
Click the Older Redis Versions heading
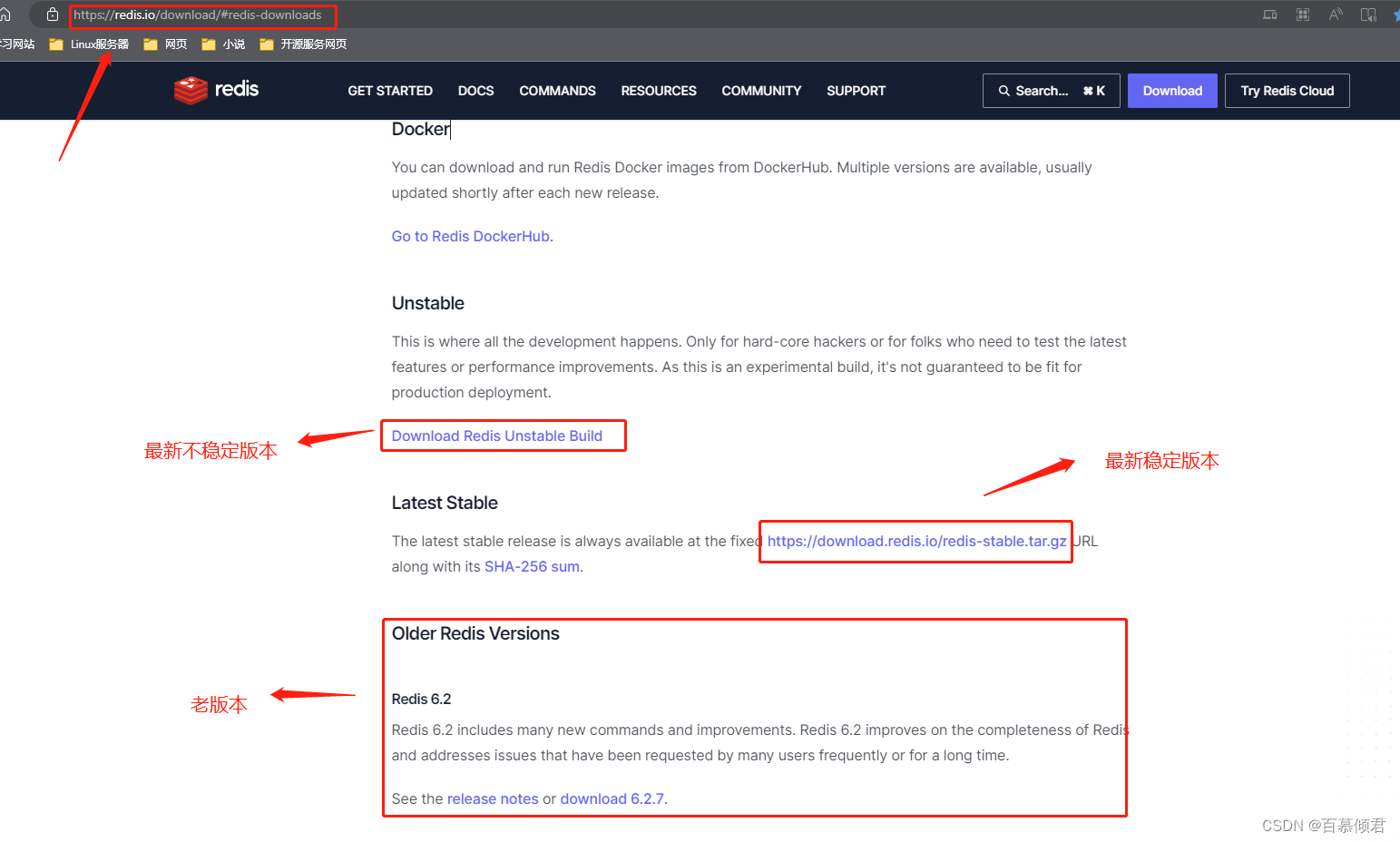pos(475,633)
